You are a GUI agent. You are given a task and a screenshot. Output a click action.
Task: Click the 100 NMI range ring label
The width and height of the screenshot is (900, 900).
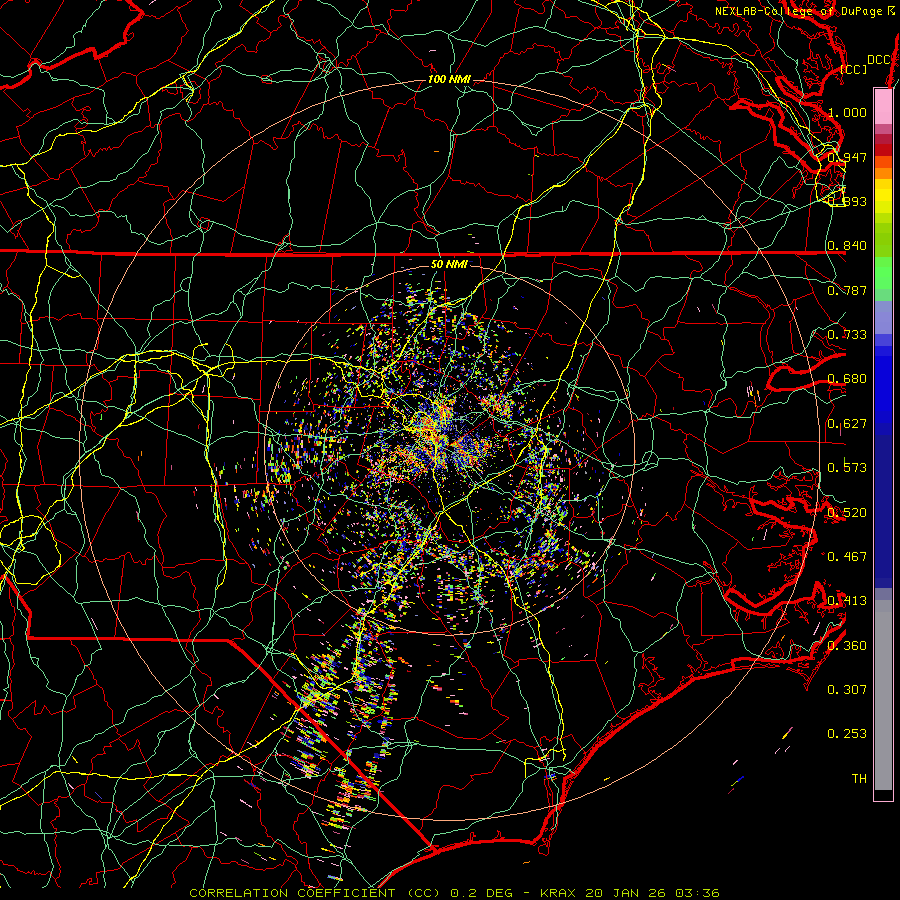pyautogui.click(x=449, y=79)
